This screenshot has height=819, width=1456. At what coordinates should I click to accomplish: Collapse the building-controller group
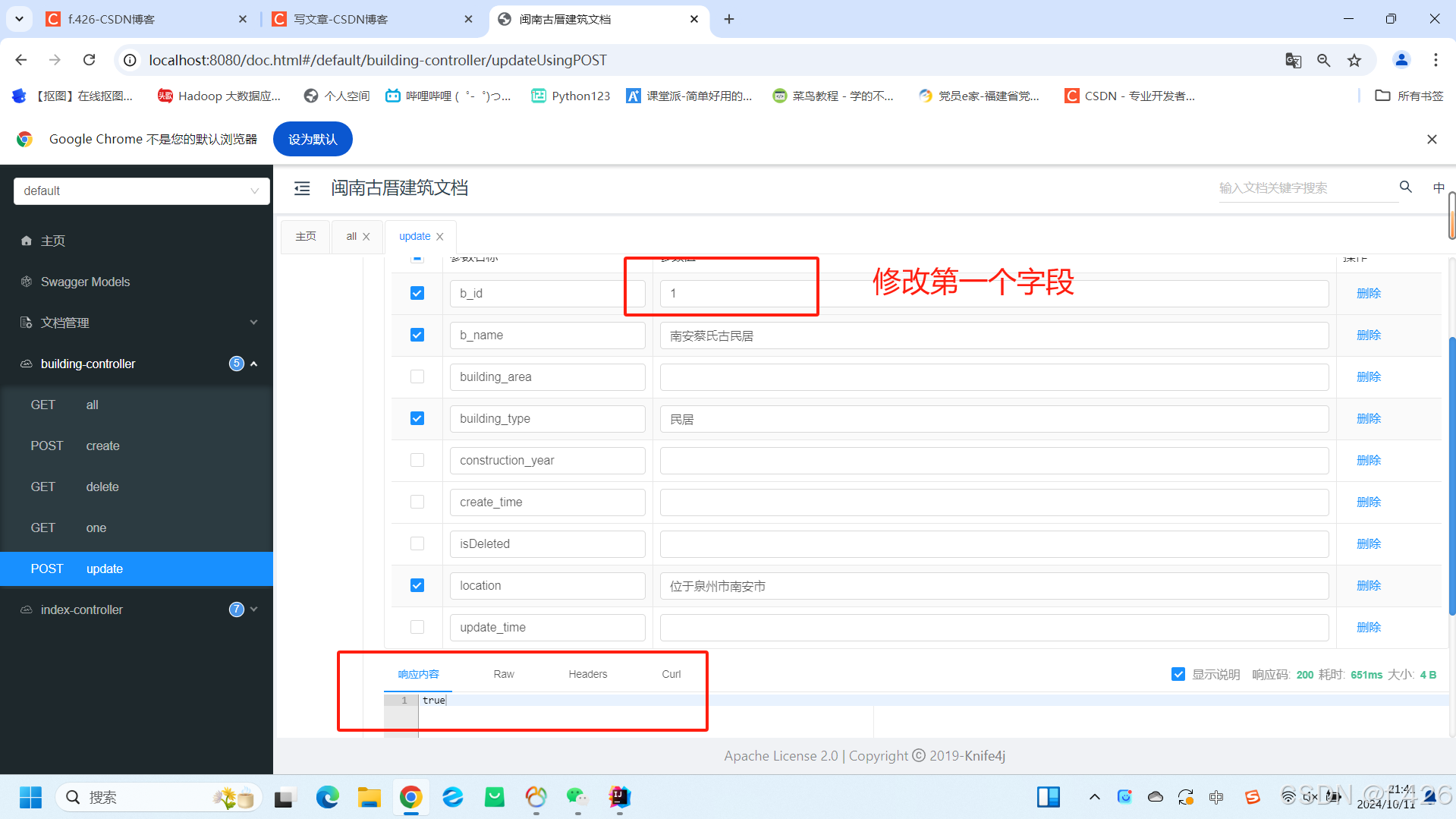pyautogui.click(x=137, y=364)
